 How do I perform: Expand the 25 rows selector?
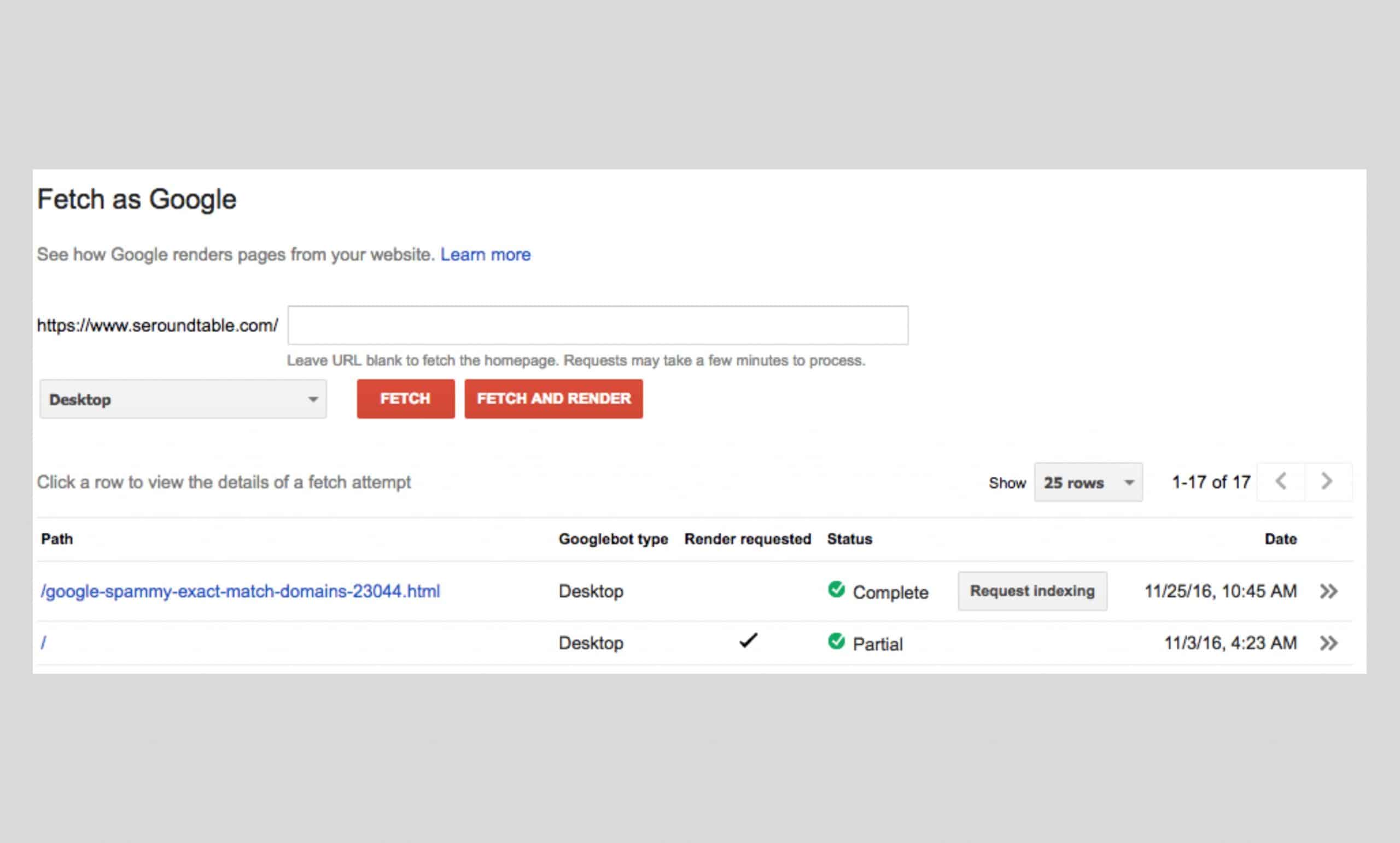pos(1088,482)
